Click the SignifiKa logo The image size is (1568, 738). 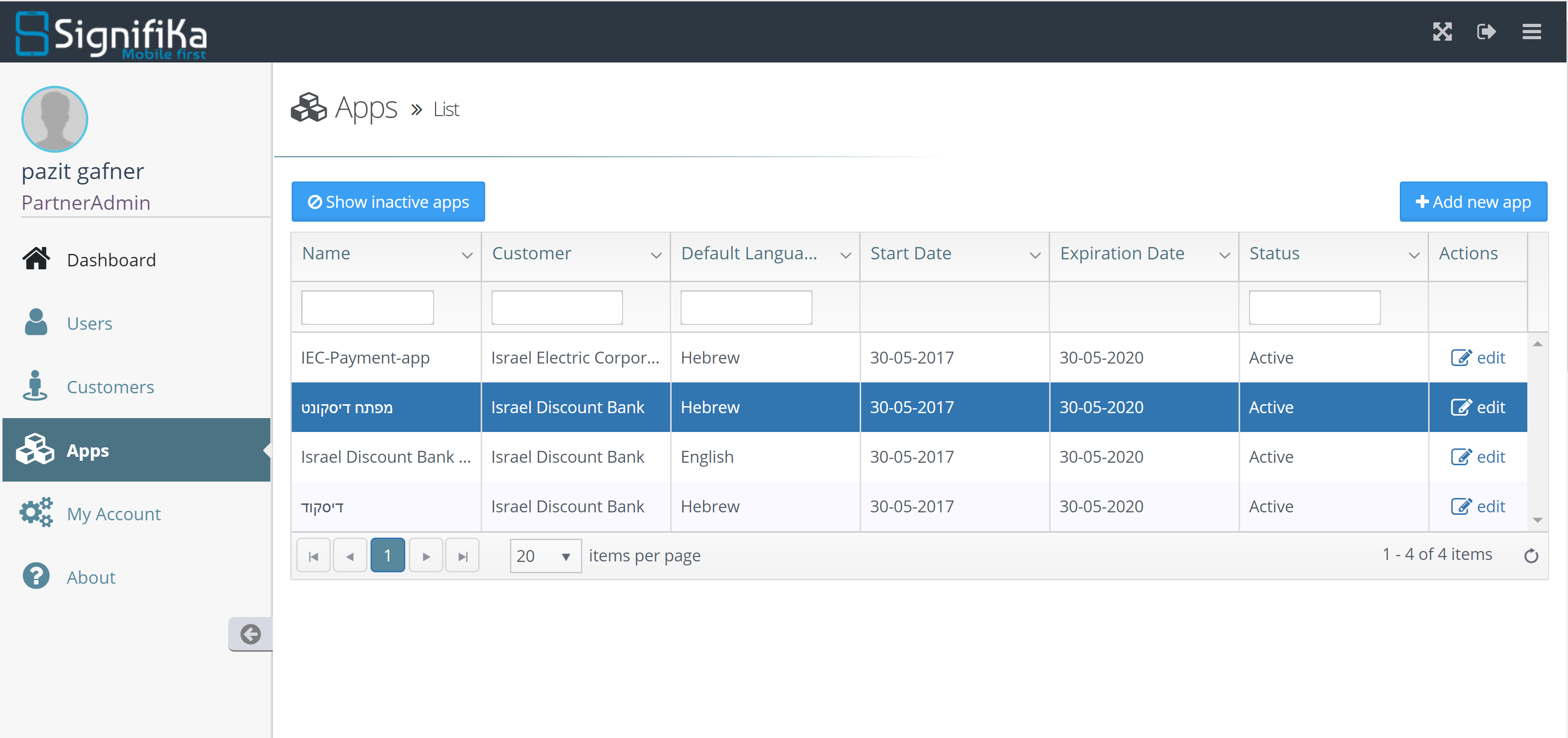tap(112, 36)
